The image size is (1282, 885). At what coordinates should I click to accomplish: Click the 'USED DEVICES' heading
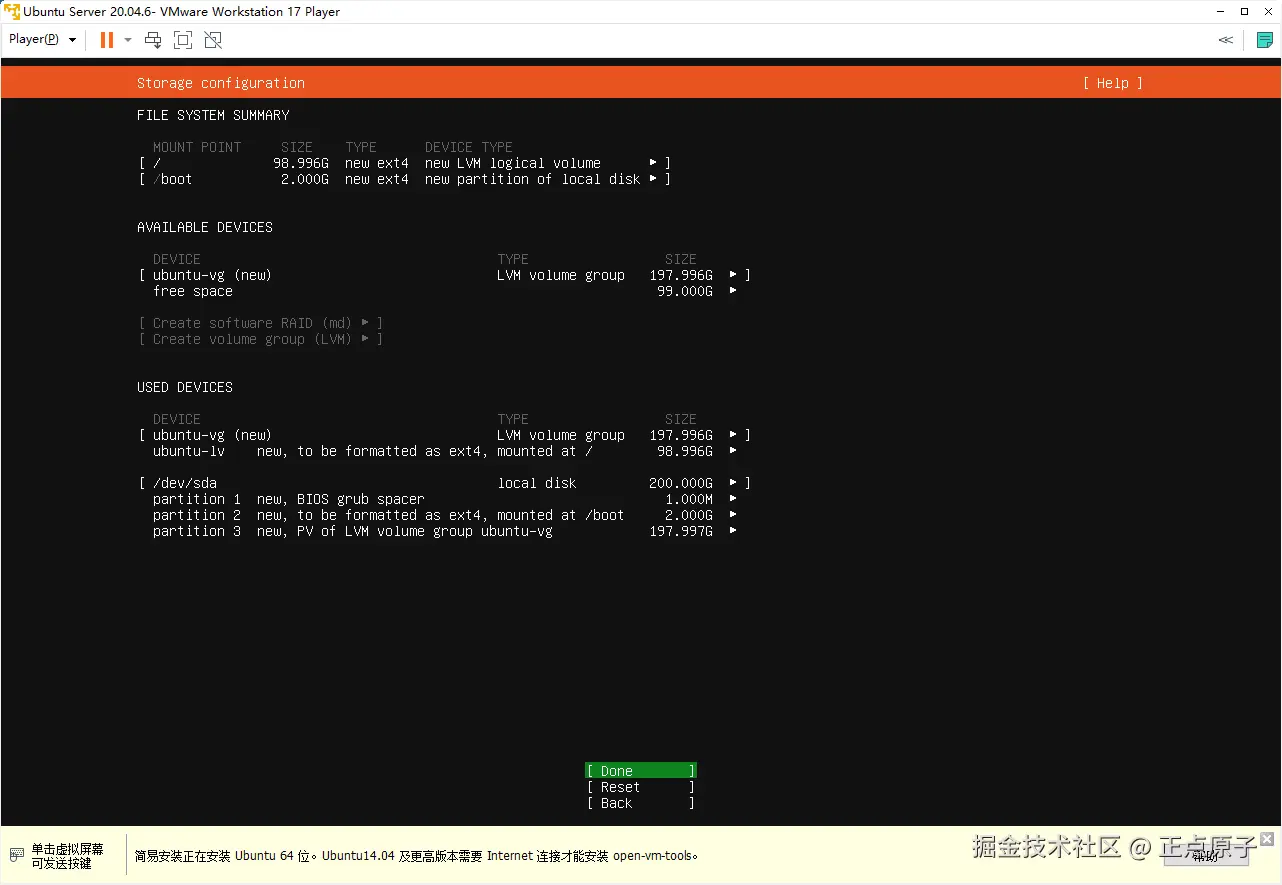coord(185,387)
